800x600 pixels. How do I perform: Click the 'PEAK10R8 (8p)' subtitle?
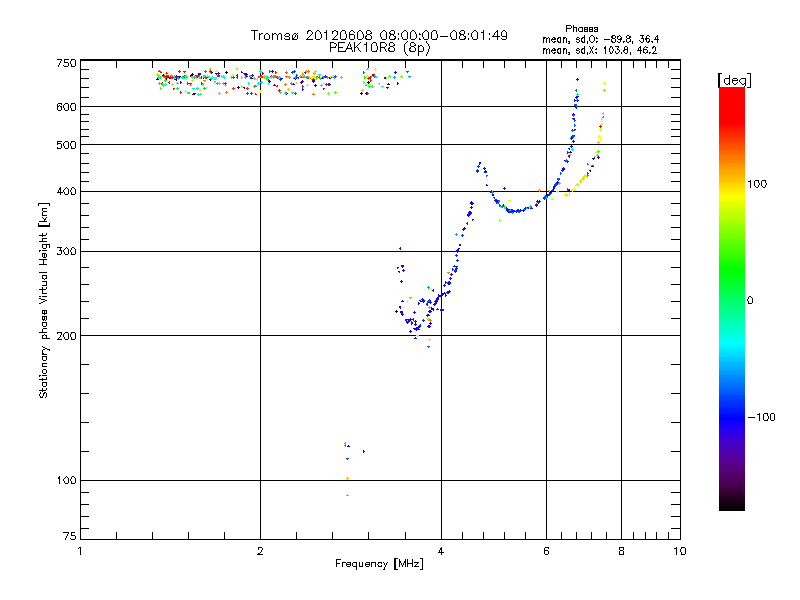tap(379, 48)
